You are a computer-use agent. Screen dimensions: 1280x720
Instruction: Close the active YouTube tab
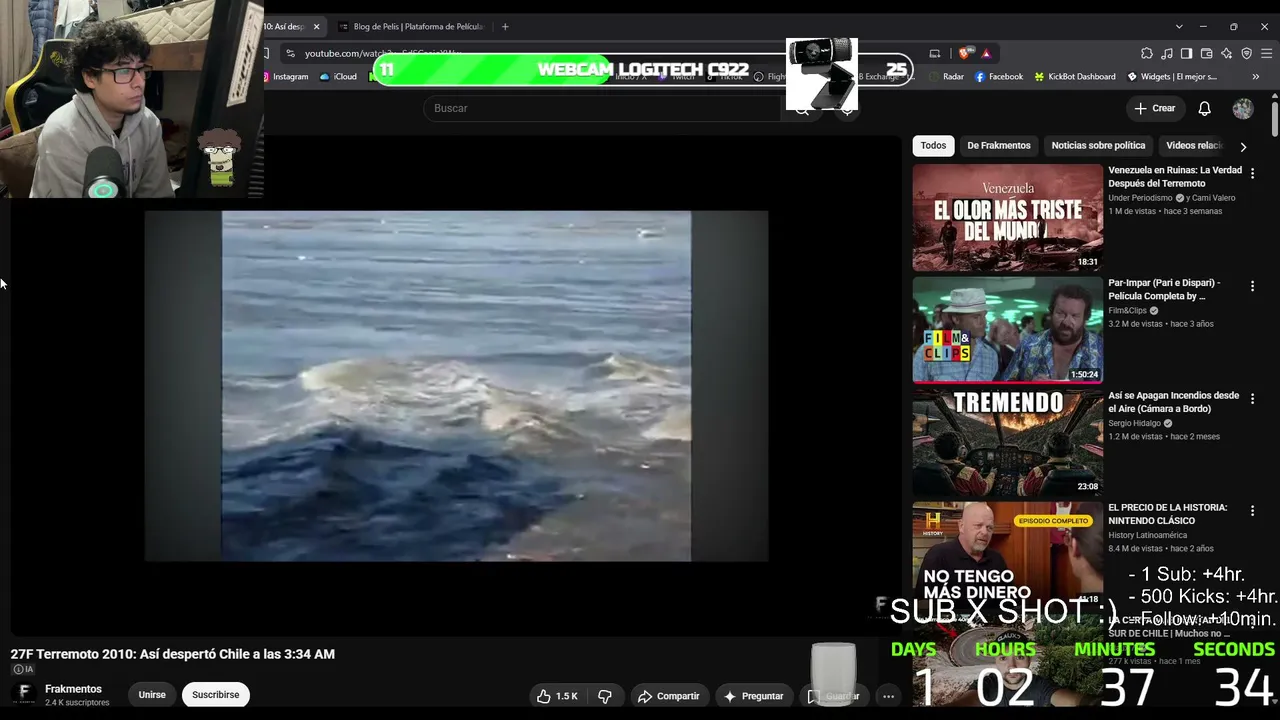click(x=316, y=27)
